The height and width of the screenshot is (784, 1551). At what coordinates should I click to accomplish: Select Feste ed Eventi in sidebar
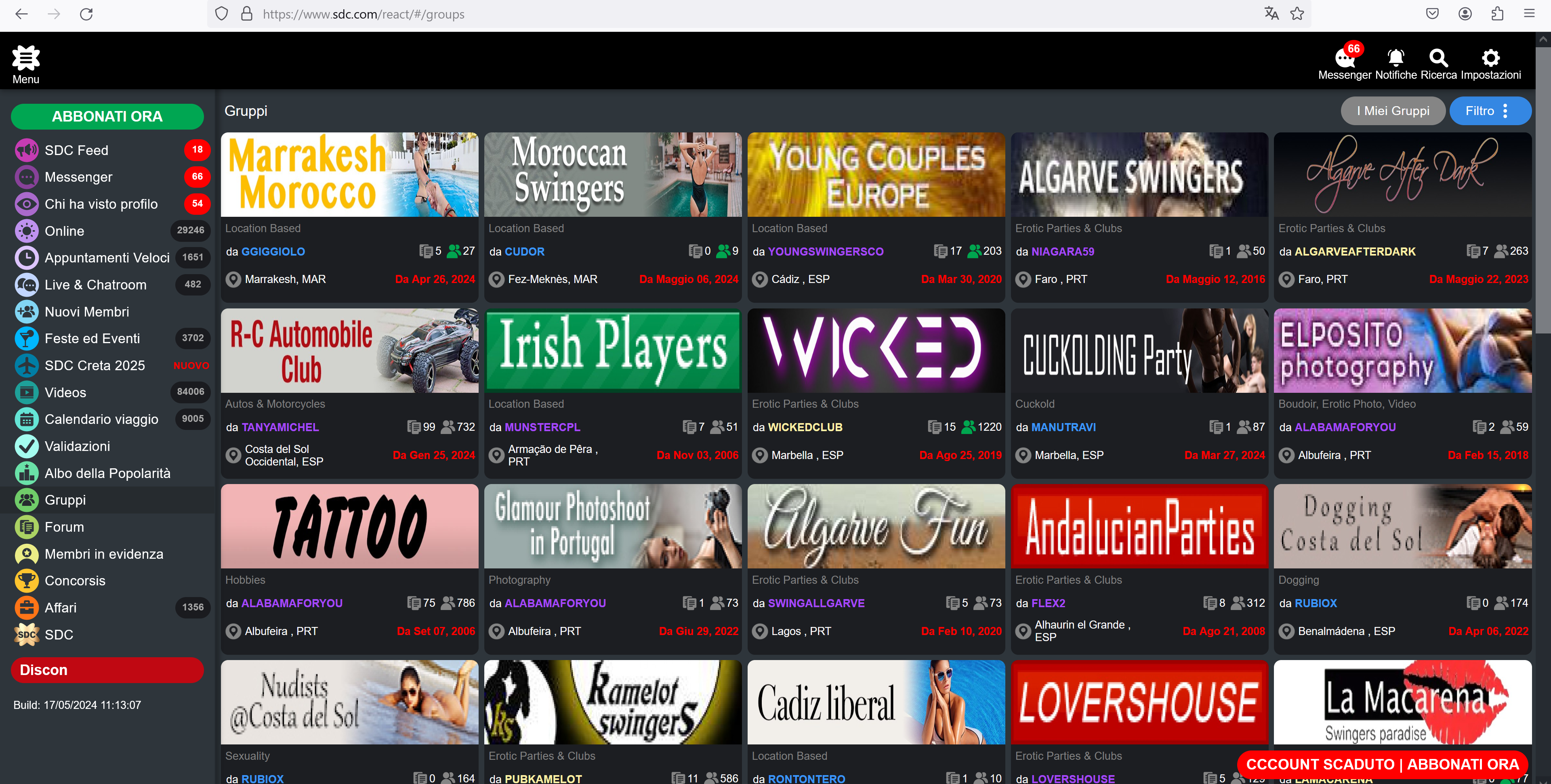(92, 338)
